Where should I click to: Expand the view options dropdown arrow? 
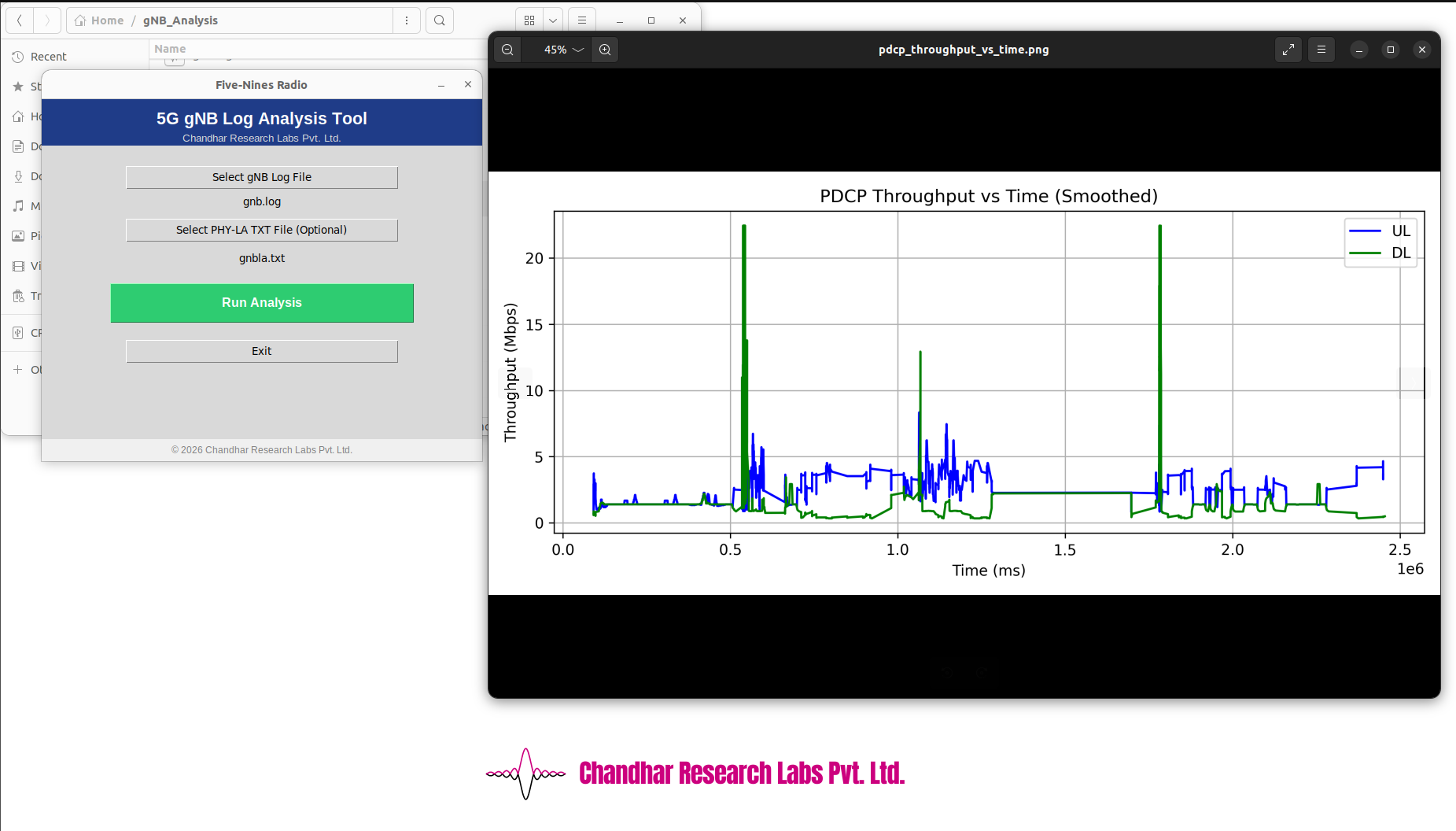pyautogui.click(x=553, y=20)
